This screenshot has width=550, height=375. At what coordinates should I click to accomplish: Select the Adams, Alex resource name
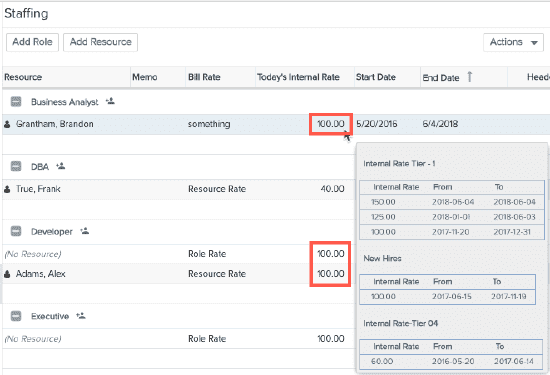(x=41, y=274)
